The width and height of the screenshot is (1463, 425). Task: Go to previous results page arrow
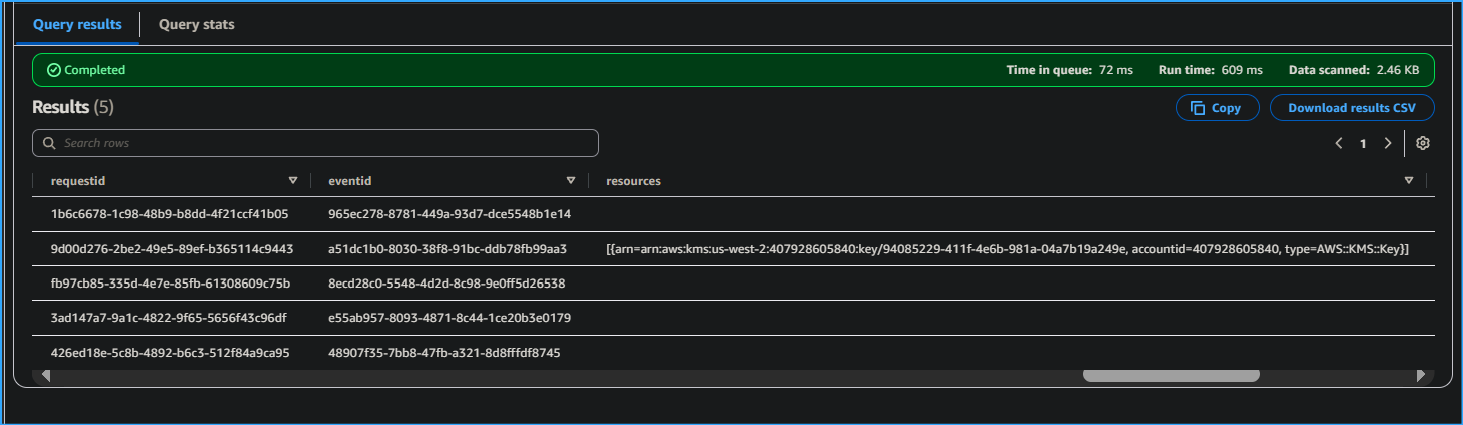(1338, 143)
